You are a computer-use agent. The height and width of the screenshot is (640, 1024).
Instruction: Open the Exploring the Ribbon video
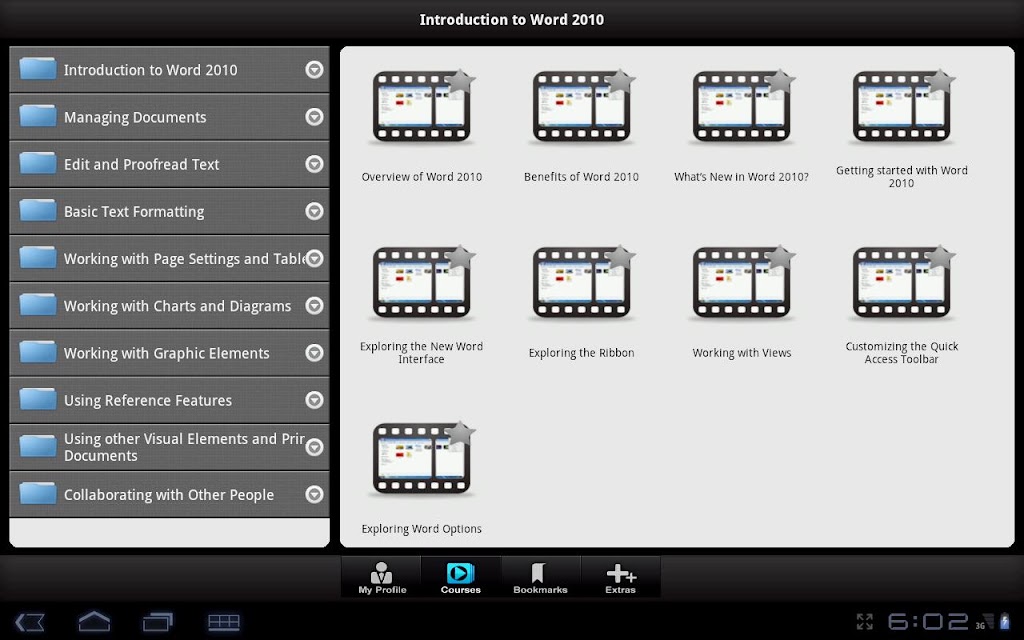tap(581, 283)
